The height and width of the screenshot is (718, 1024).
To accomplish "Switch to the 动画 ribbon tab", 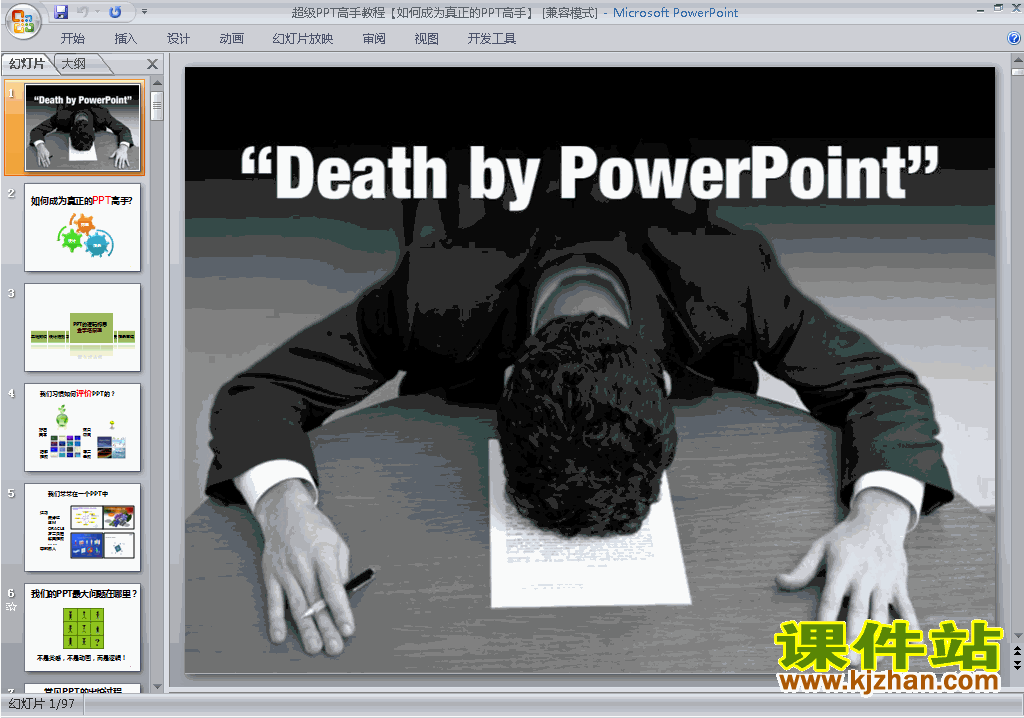I will tap(231, 39).
